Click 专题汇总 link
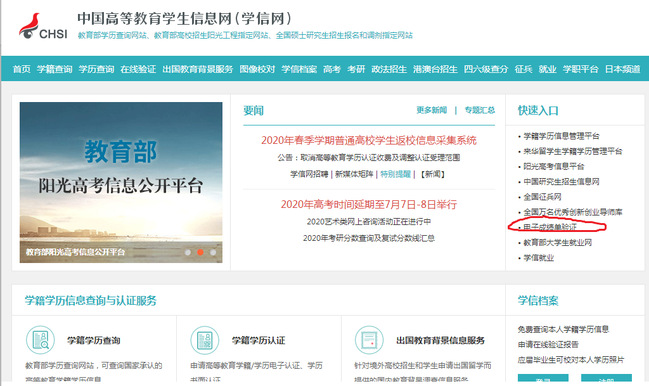Viewport: 649px width, 386px height. pos(480,110)
